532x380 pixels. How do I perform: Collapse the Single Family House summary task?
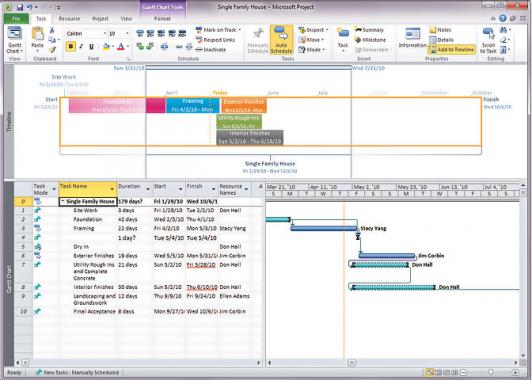62,202
